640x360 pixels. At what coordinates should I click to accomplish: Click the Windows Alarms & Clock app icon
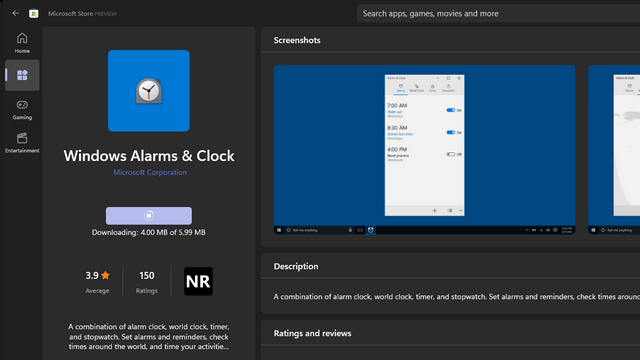[x=149, y=91]
